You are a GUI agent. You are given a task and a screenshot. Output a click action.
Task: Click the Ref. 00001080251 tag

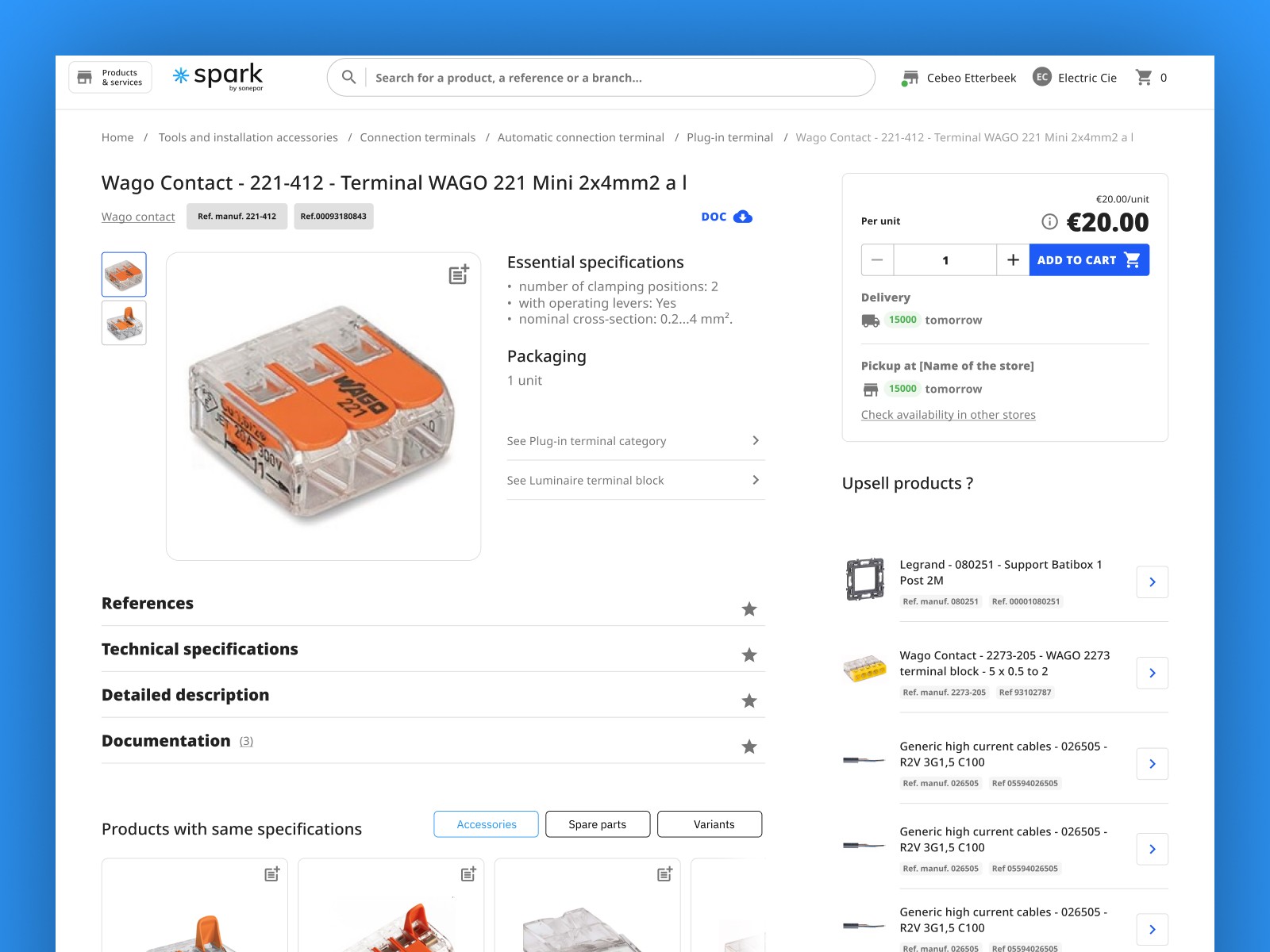1026,602
